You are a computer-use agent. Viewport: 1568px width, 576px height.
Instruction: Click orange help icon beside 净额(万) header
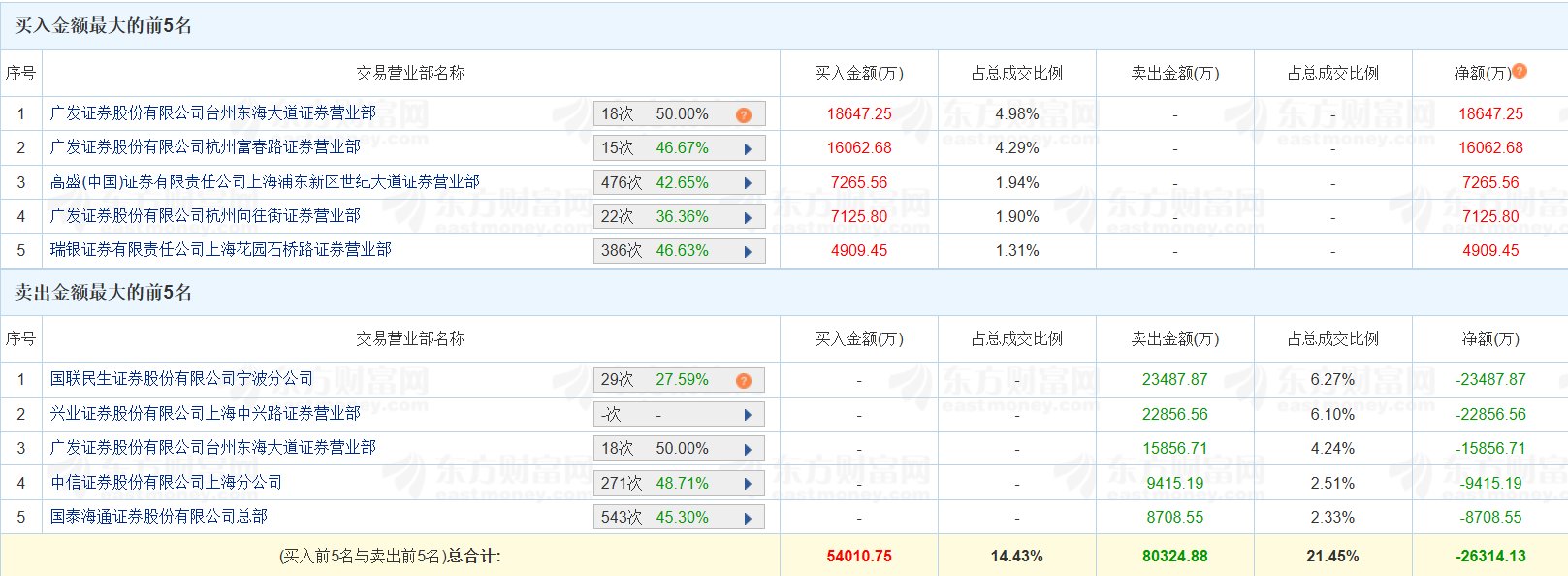[1520, 71]
